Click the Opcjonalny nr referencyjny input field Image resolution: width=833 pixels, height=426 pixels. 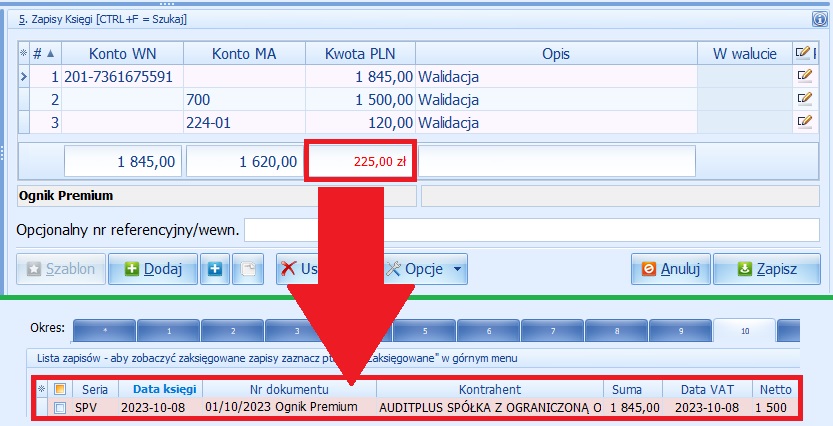point(532,230)
